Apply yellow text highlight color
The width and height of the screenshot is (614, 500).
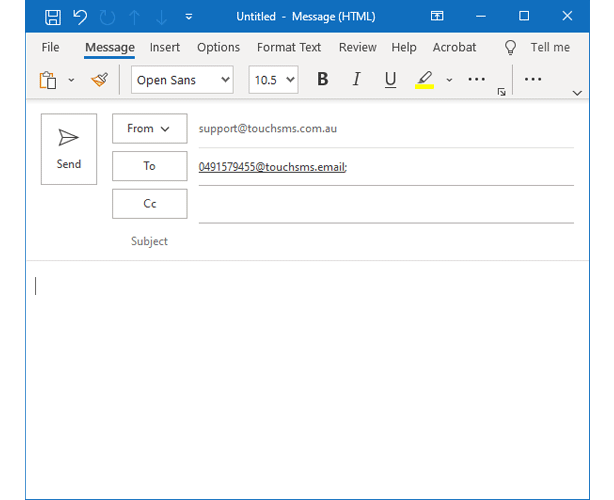pyautogui.click(x=424, y=80)
